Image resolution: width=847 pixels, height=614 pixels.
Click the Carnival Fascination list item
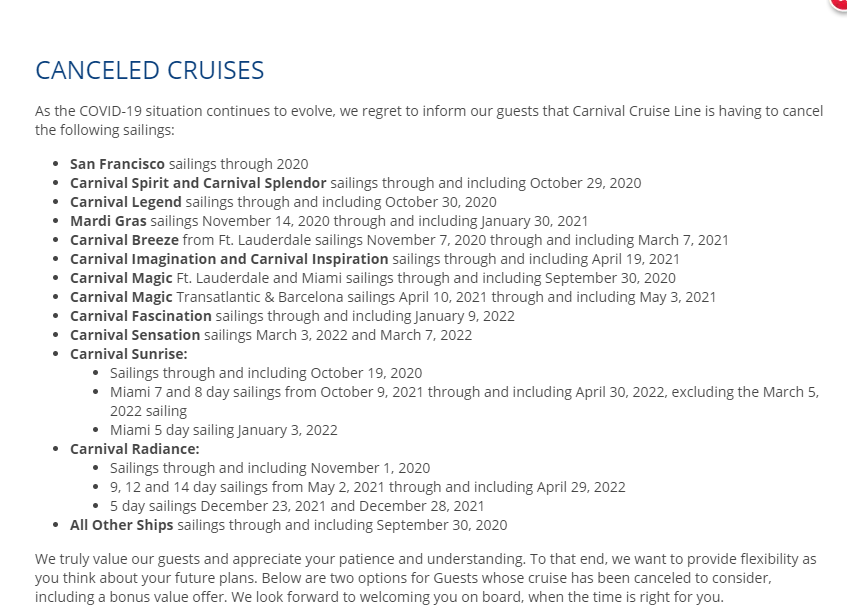292,316
